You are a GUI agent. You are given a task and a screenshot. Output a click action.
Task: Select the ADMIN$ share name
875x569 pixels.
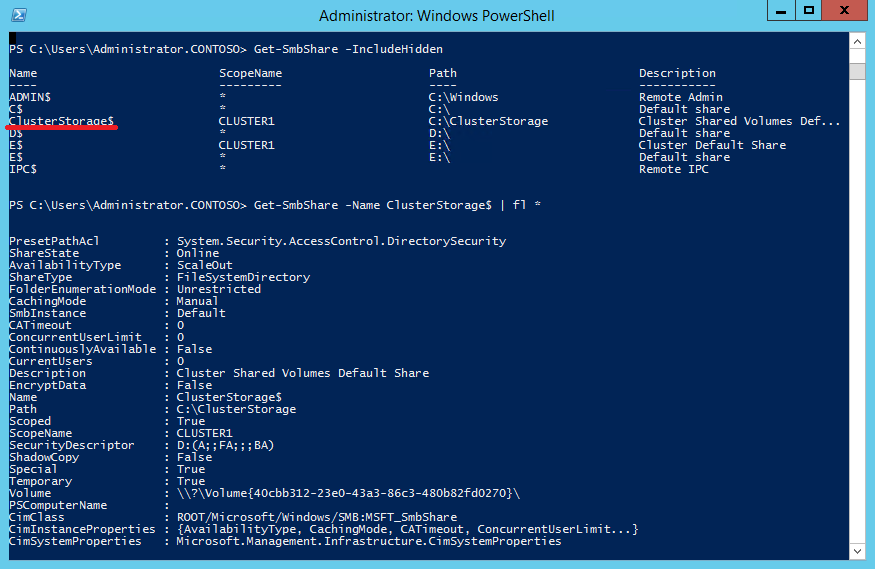[30, 97]
